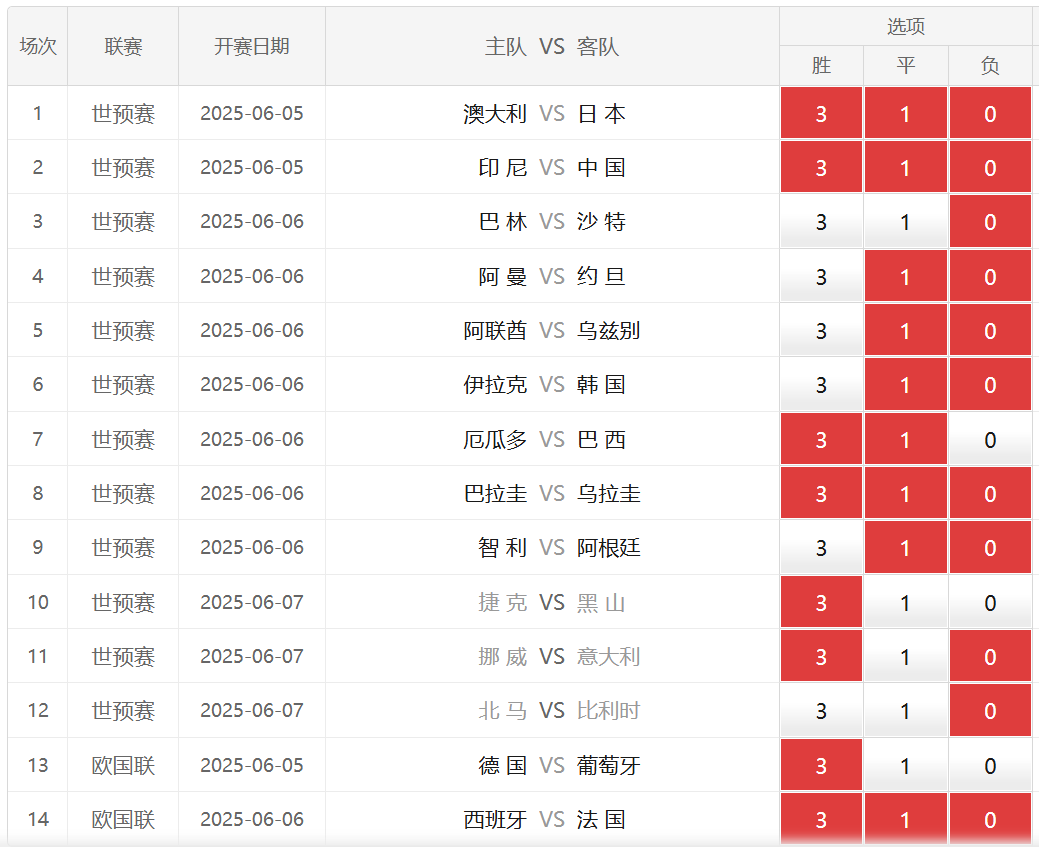The width and height of the screenshot is (1039, 857).
Task: Enable draw (1) for 挪威 VS 意大利
Action: [x=905, y=657]
